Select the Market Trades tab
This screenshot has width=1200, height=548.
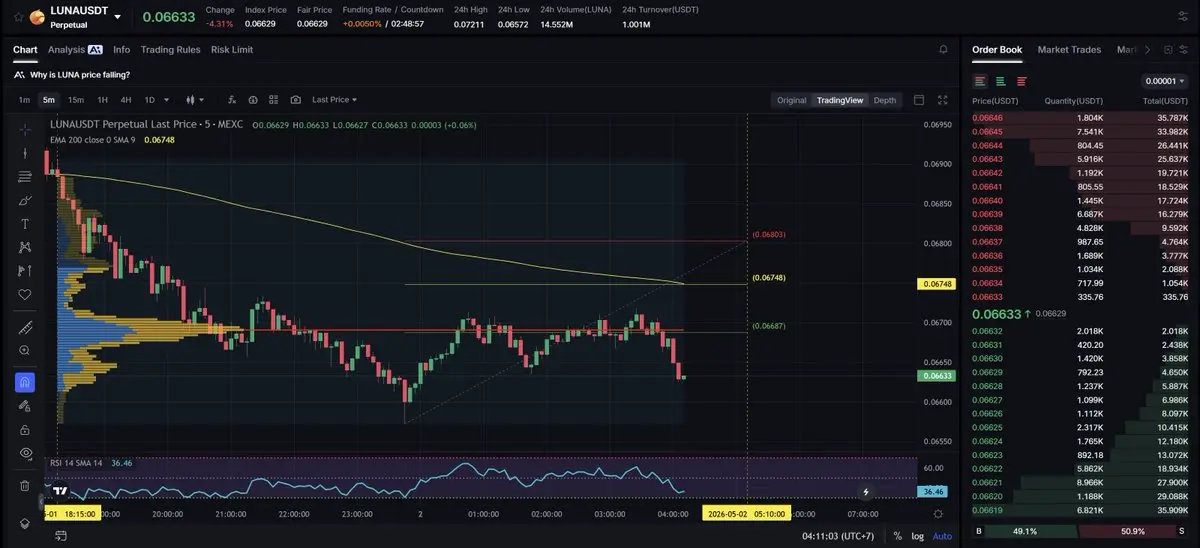[x=1069, y=49]
